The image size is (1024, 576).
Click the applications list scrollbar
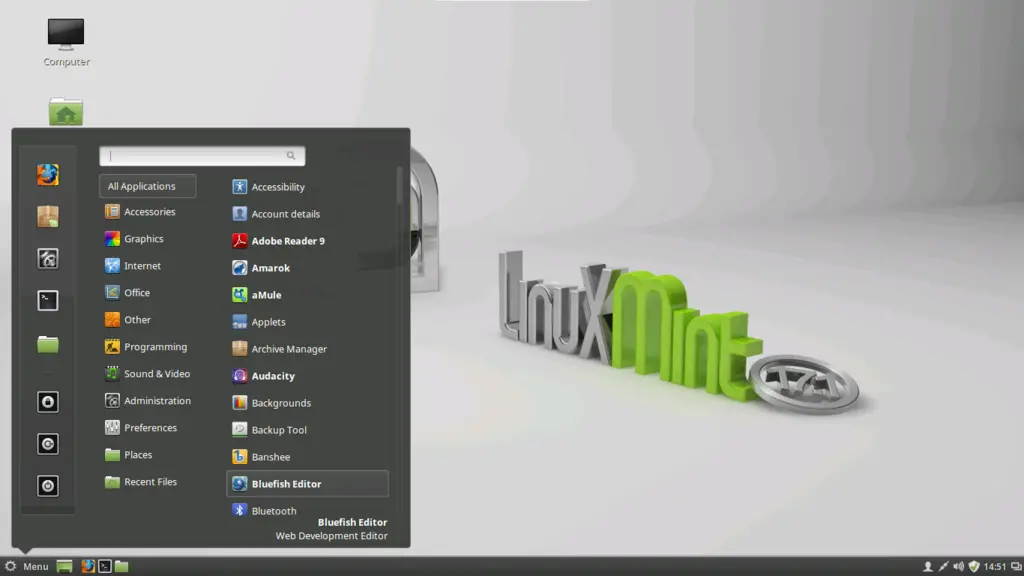399,185
